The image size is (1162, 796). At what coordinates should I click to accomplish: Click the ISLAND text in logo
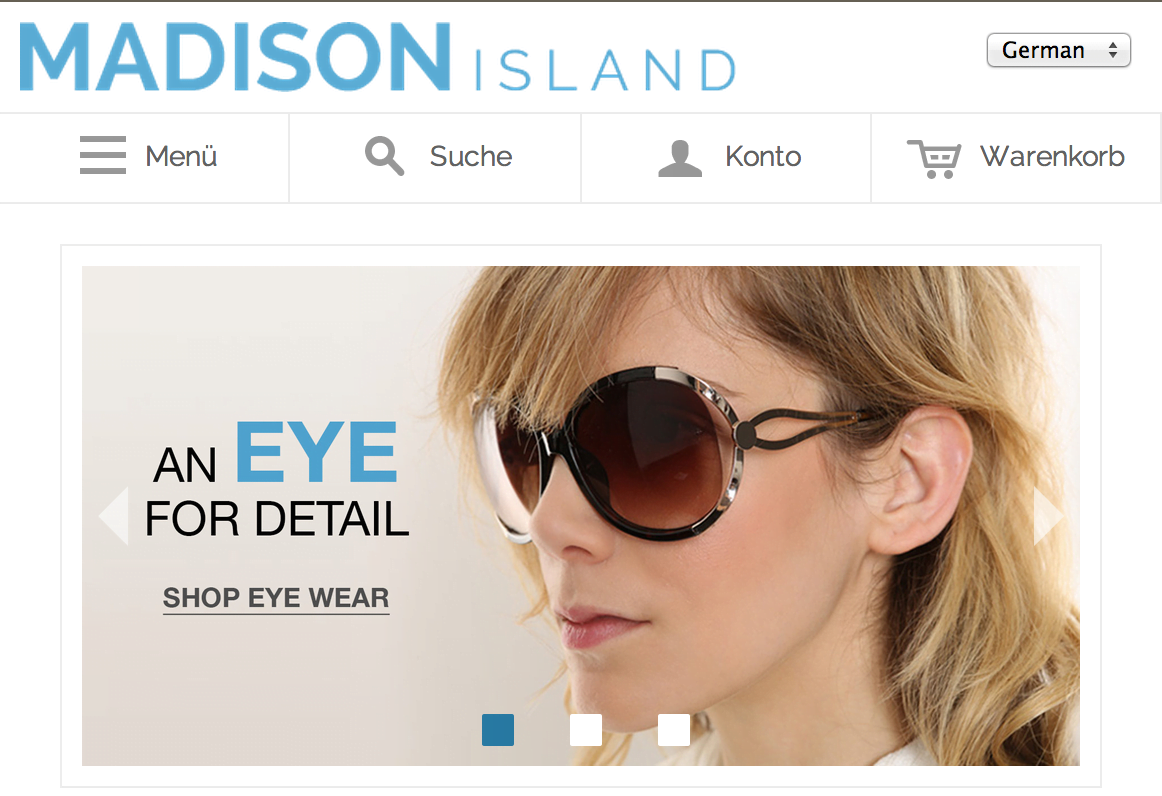click(x=605, y=70)
